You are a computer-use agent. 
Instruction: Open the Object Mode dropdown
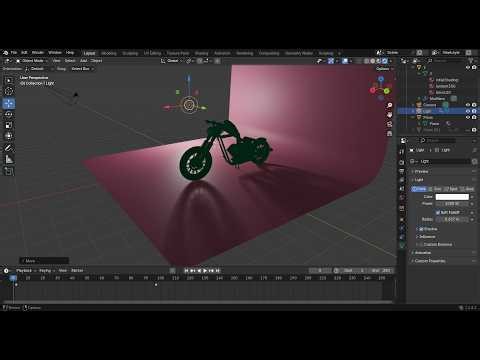32,61
